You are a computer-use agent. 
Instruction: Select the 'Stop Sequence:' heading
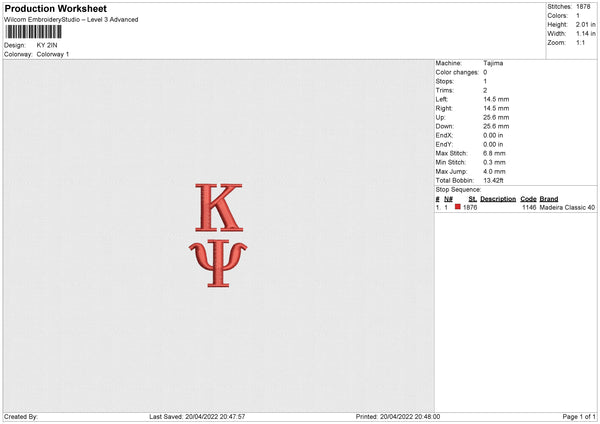click(x=458, y=190)
